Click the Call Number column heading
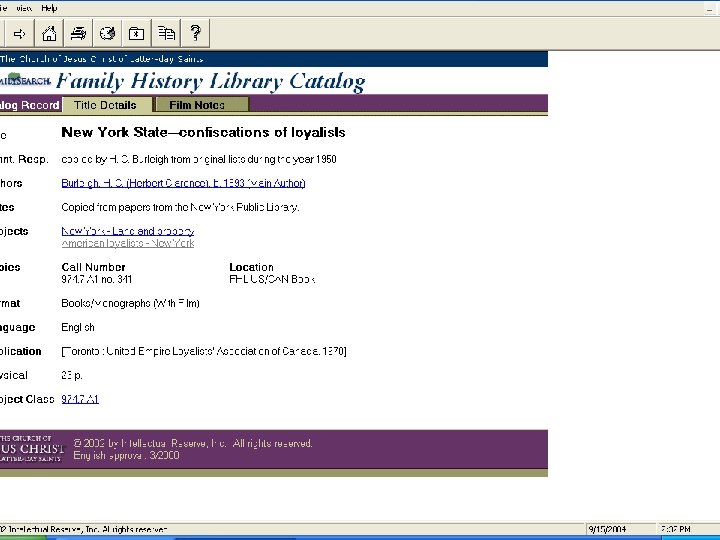Viewport: 720px width, 540px height. (x=93, y=267)
